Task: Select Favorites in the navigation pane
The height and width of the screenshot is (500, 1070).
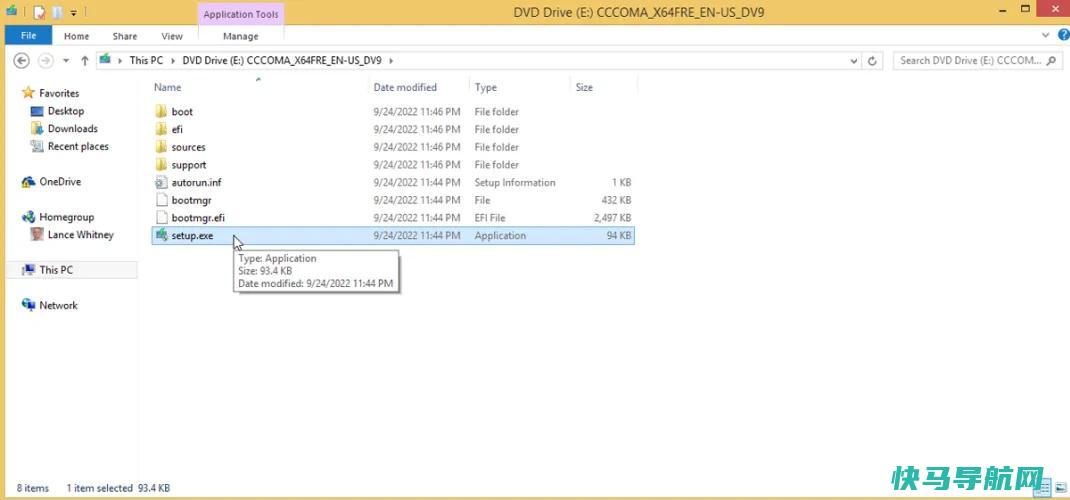Action: 59,93
